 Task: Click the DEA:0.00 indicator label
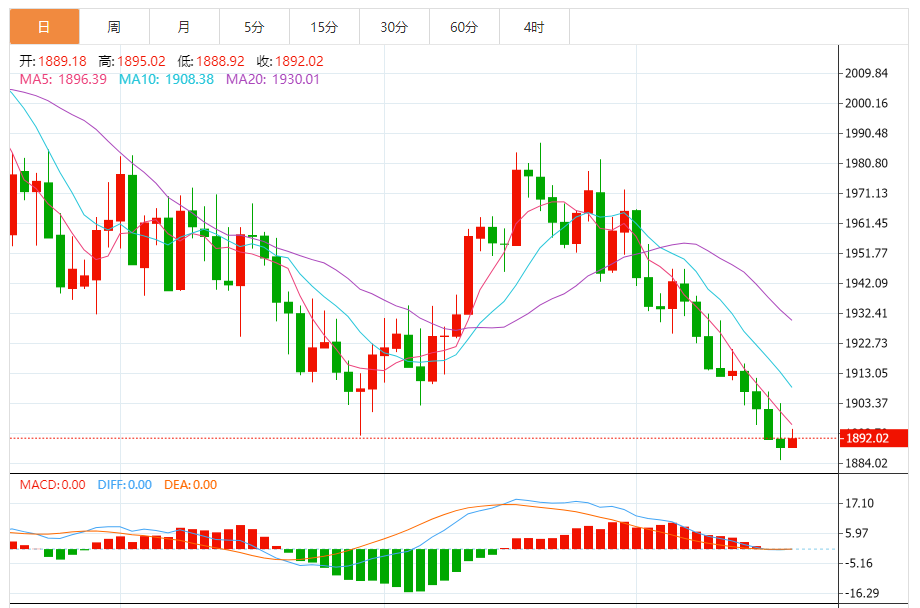pos(191,485)
